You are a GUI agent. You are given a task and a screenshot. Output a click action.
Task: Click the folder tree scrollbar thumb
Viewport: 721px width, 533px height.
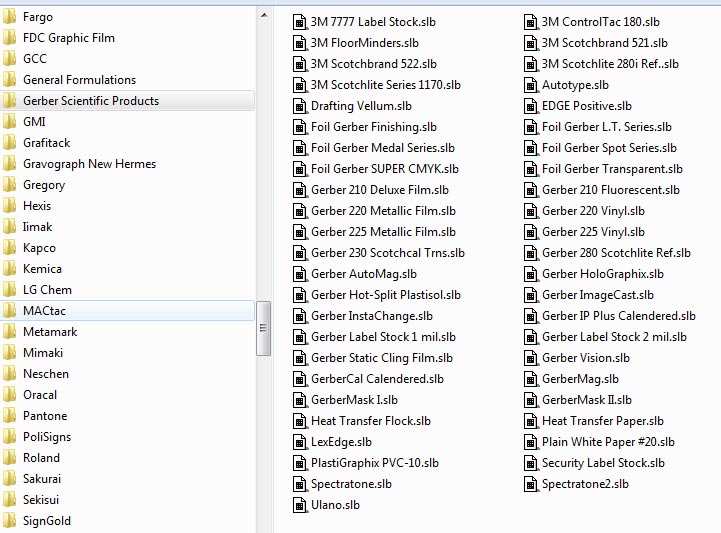[263, 328]
